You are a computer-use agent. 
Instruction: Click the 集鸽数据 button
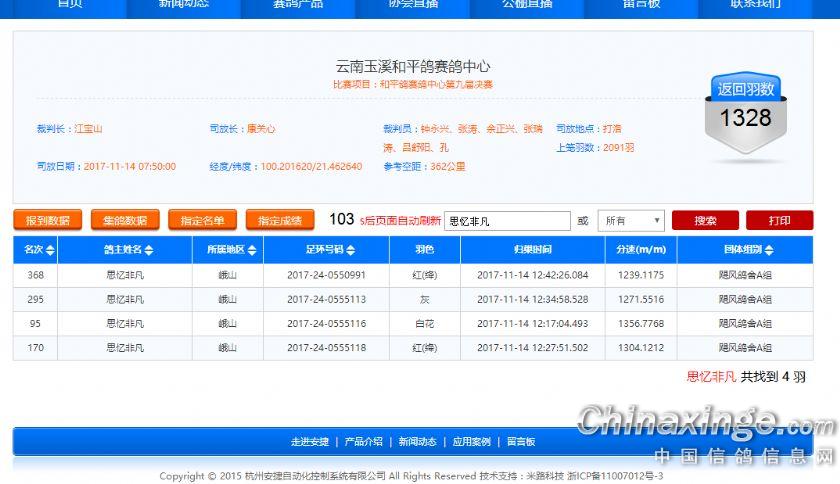click(x=125, y=220)
